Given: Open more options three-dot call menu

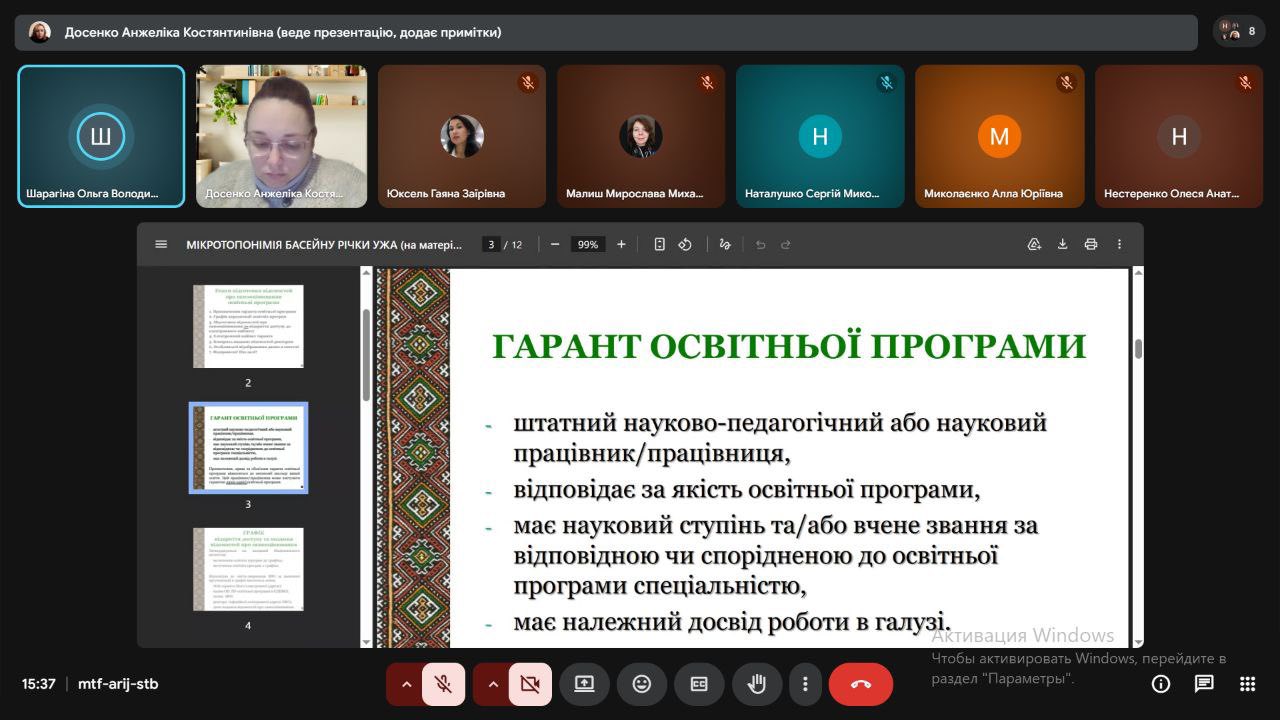Looking at the screenshot, I should coord(805,684).
